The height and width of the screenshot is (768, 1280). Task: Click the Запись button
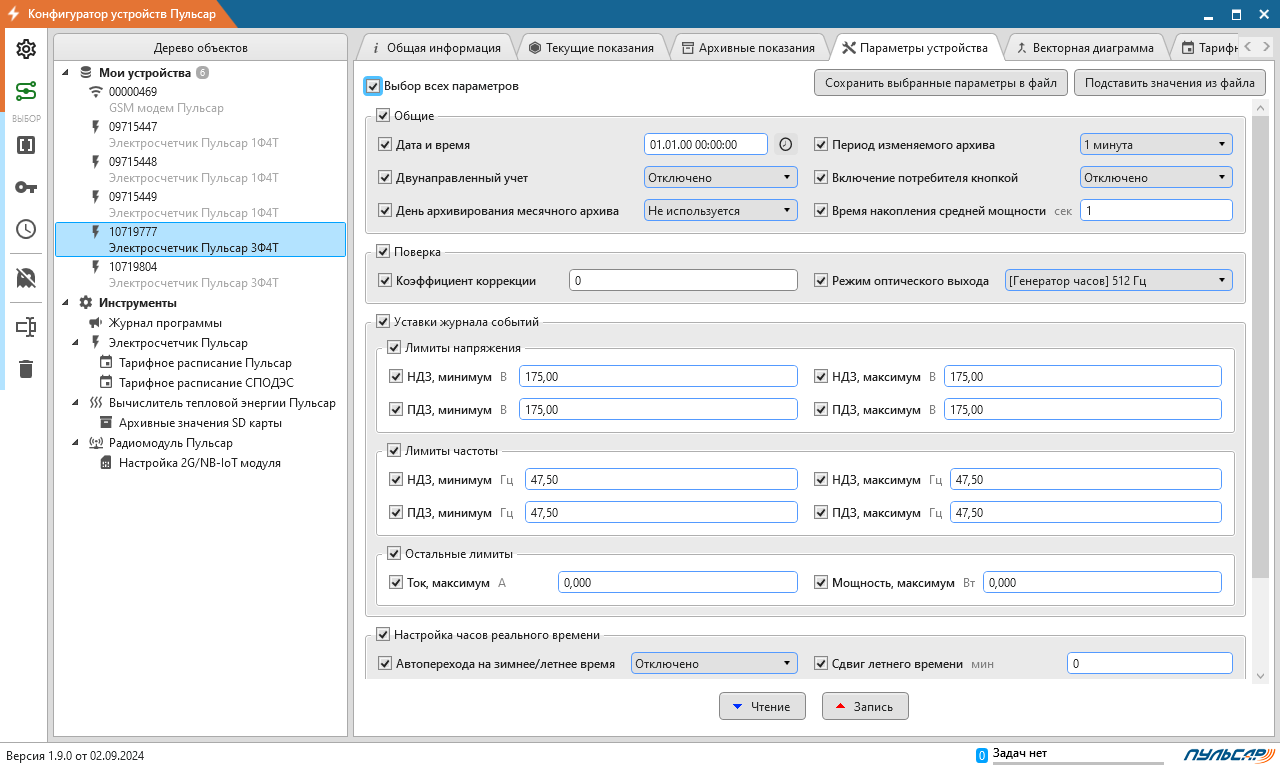click(865, 706)
